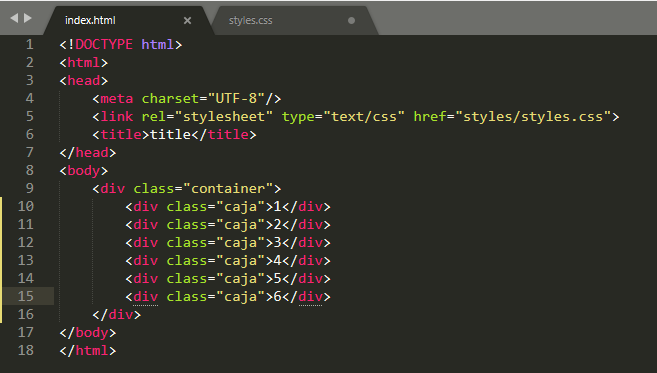This screenshot has width=657, height=373.
Task: Click the "caja" value on line 10
Action: (241, 207)
